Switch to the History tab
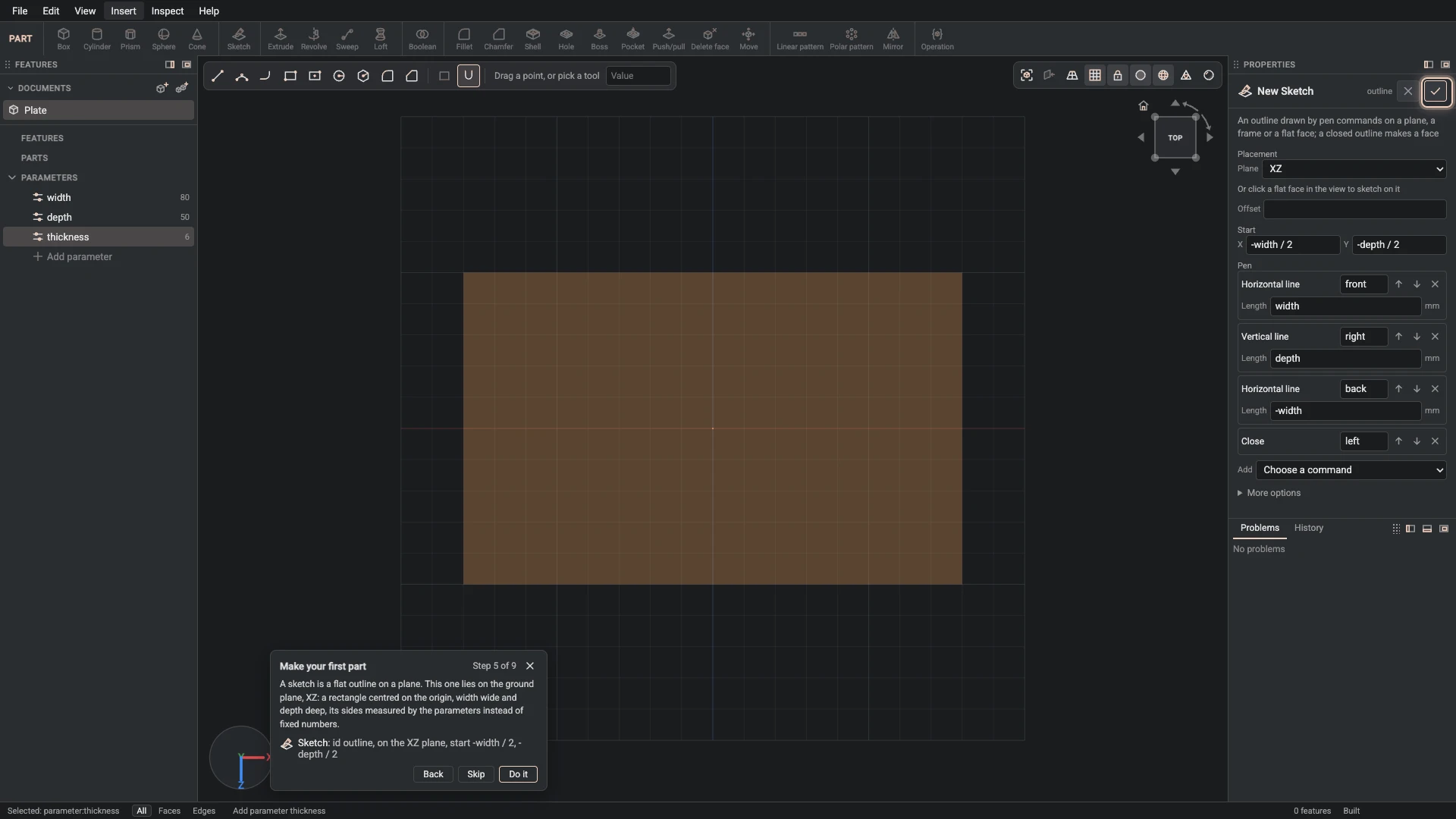This screenshot has width=1456, height=819. point(1309,528)
